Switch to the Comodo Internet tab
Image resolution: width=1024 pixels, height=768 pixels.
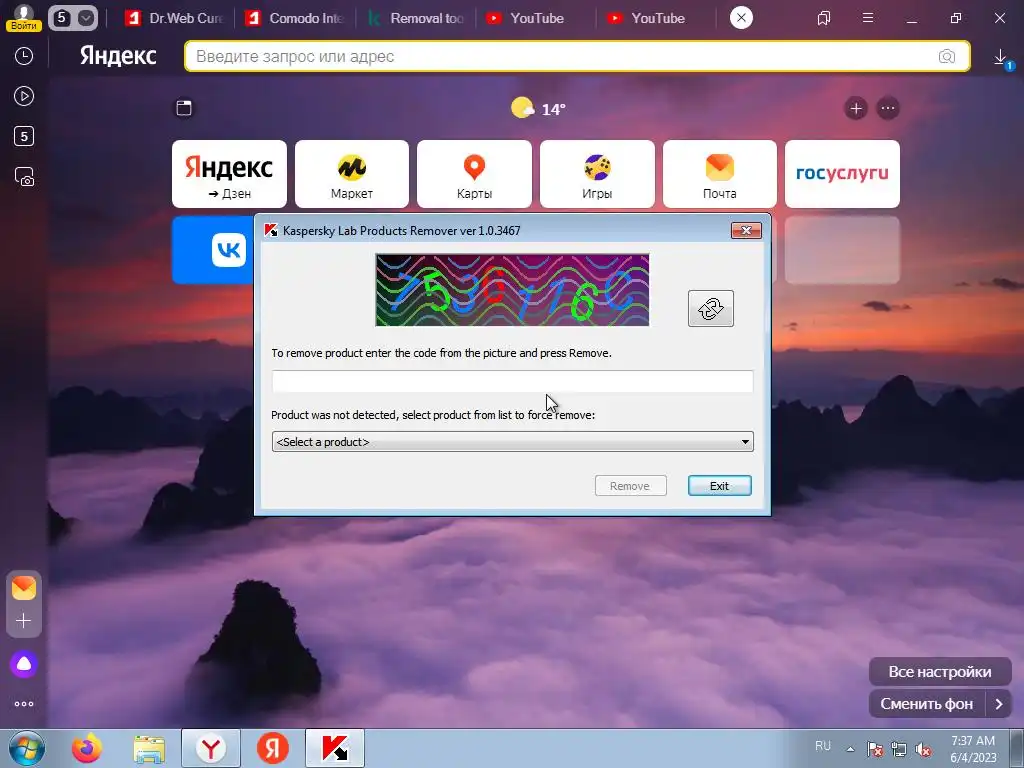tap(295, 18)
